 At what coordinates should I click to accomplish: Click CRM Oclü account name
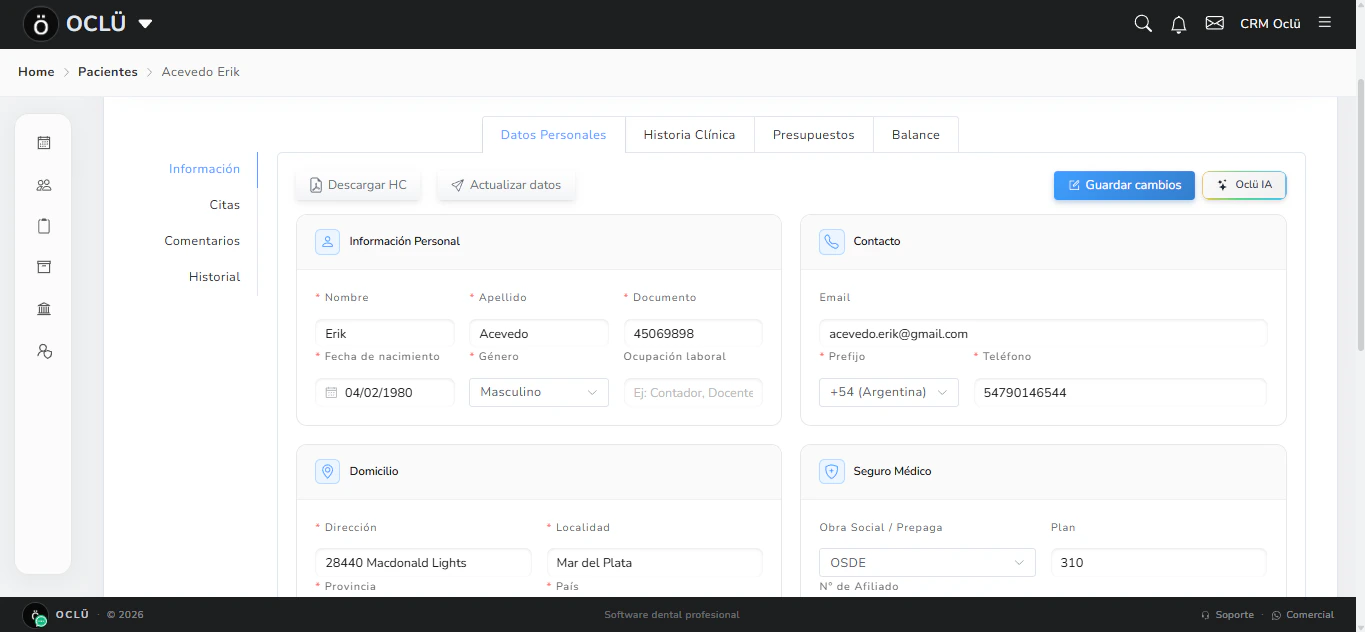[x=1270, y=24]
